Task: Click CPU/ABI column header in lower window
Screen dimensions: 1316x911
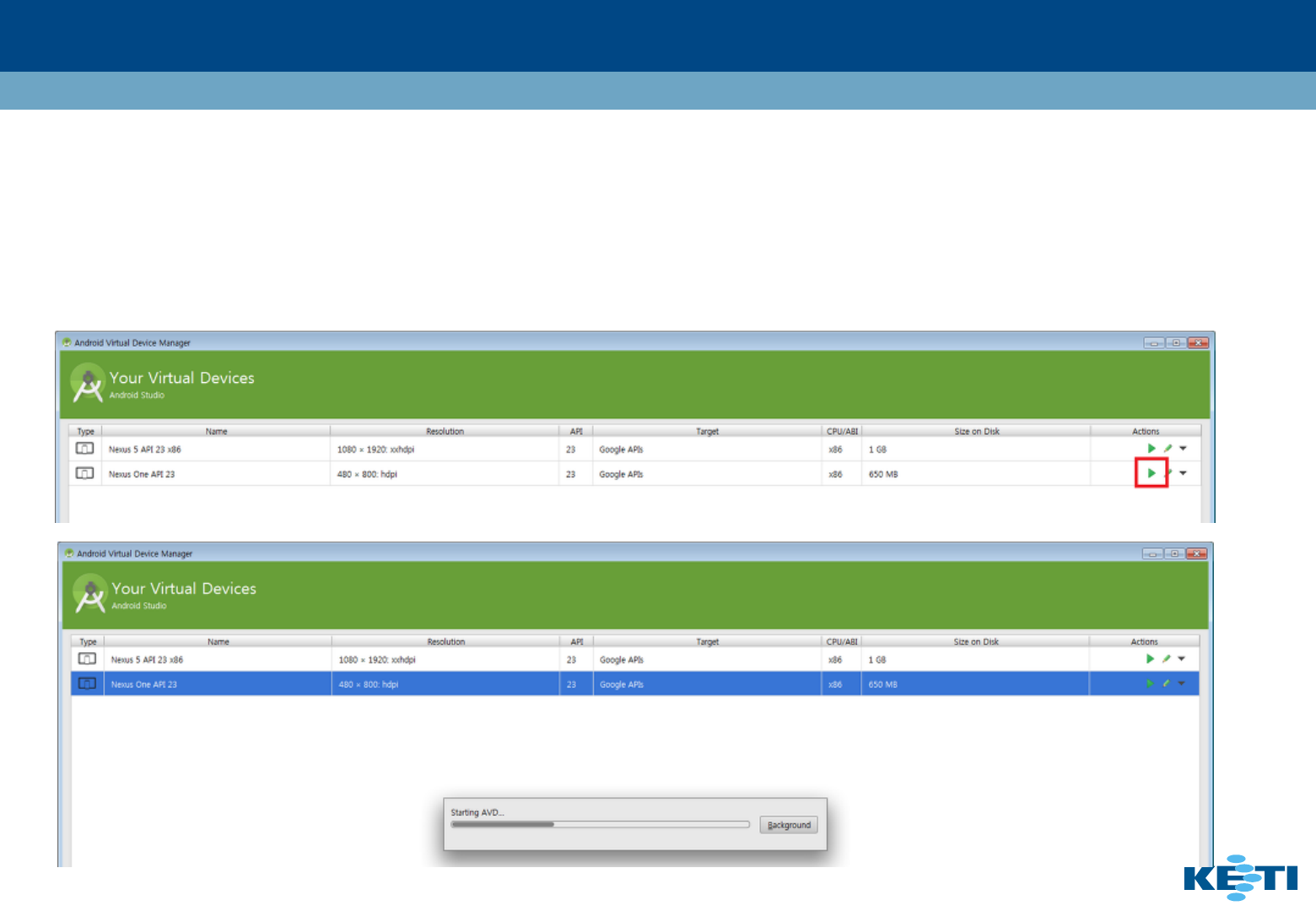Action: point(842,642)
